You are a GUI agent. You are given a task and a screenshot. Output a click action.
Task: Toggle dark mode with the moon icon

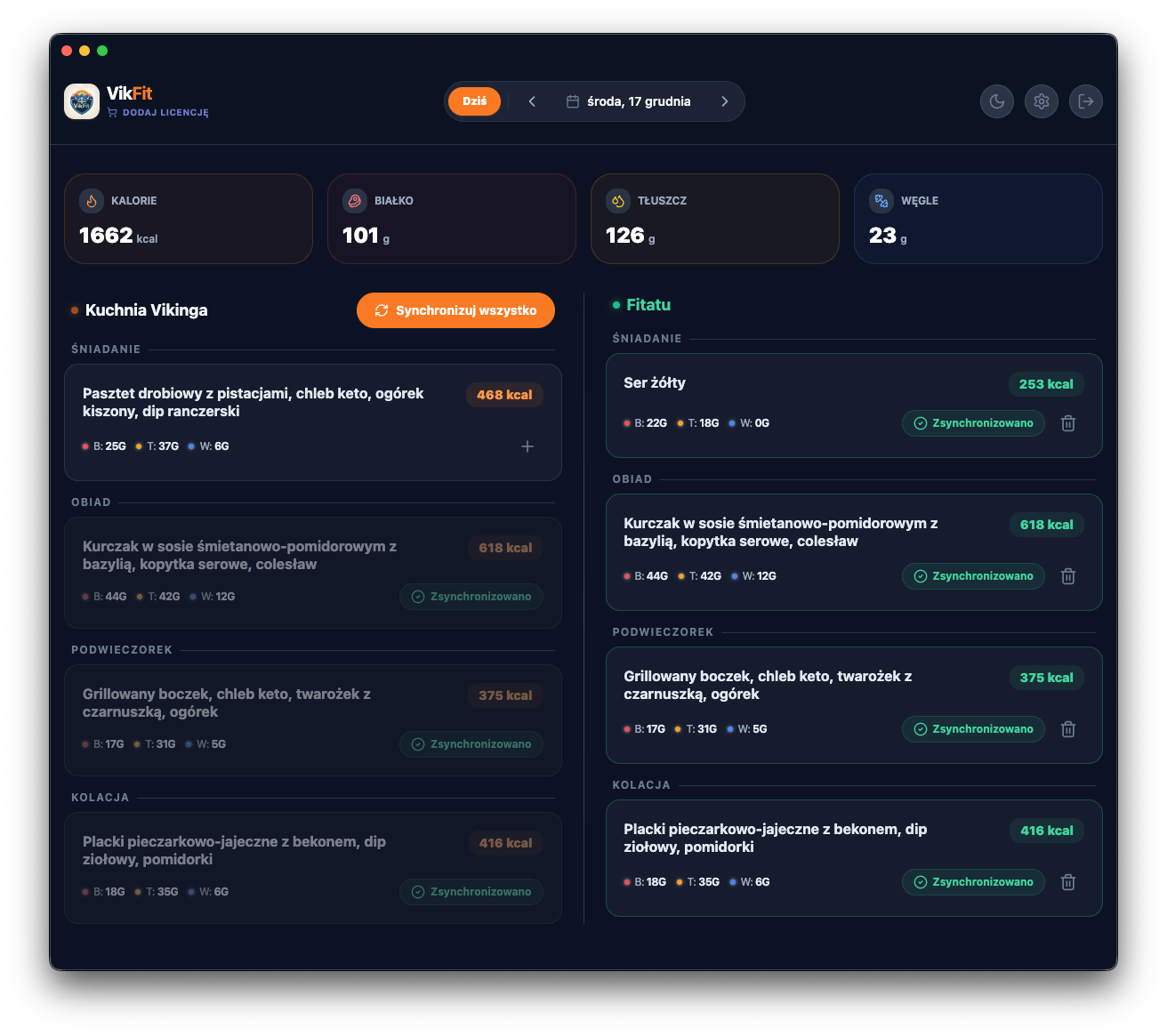[997, 101]
